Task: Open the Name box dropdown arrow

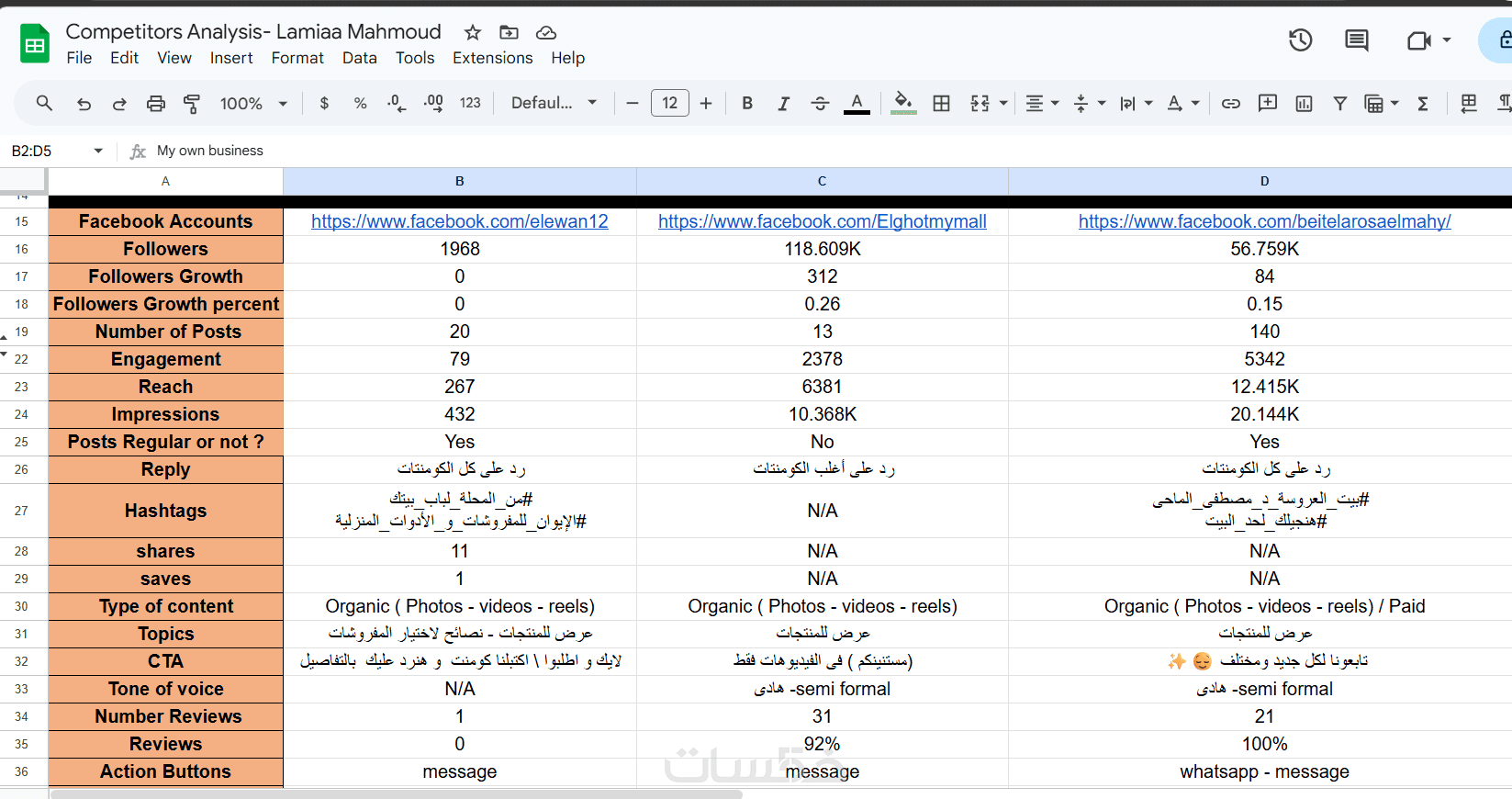Action: [x=98, y=151]
